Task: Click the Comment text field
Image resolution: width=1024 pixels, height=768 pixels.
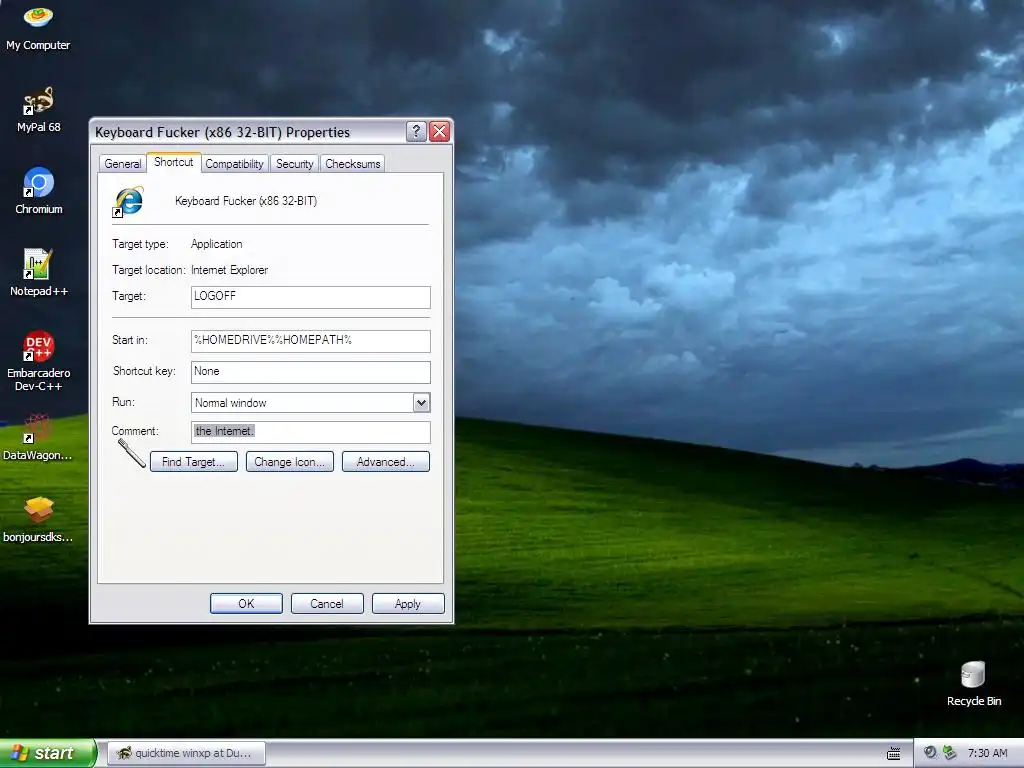Action: [311, 432]
